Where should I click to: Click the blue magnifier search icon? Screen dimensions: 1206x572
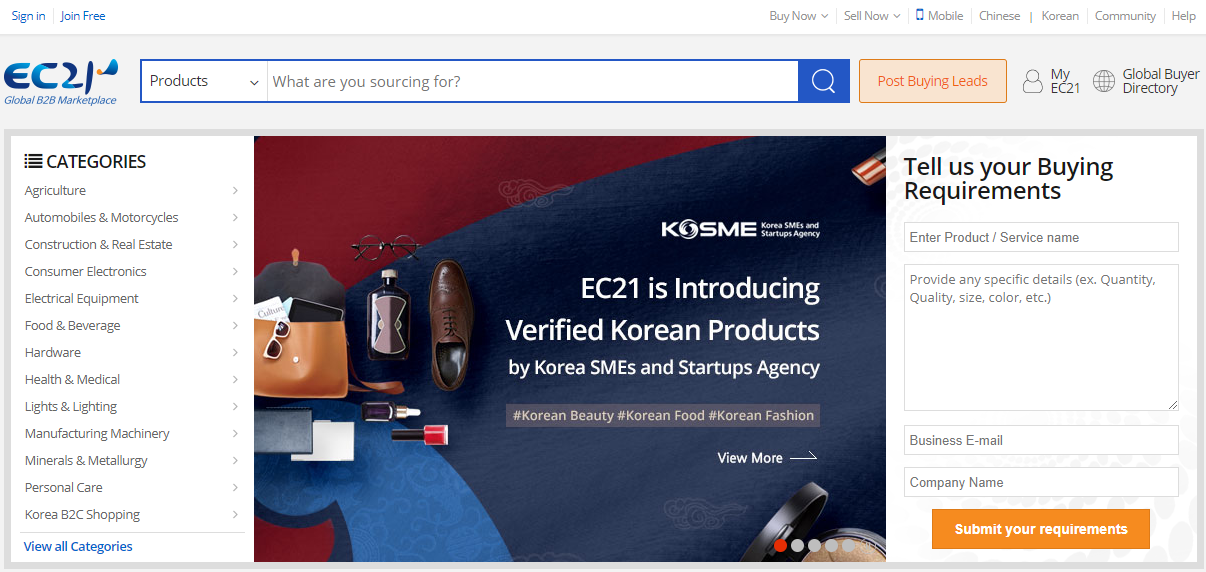[x=823, y=81]
